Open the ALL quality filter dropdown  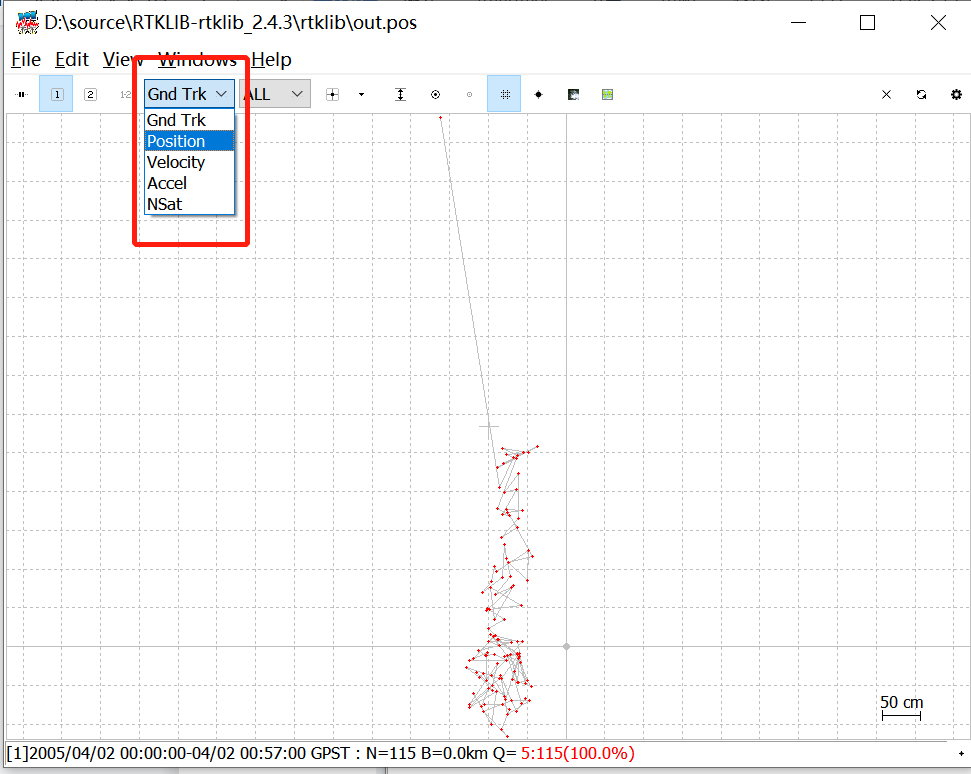(x=275, y=94)
